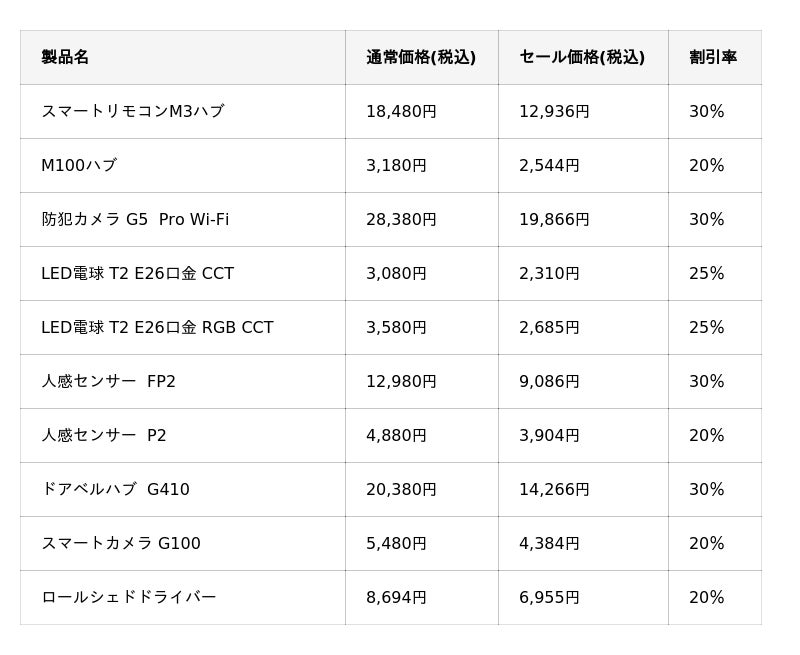Select the ドアベルハブ G410 cell

click(115, 489)
